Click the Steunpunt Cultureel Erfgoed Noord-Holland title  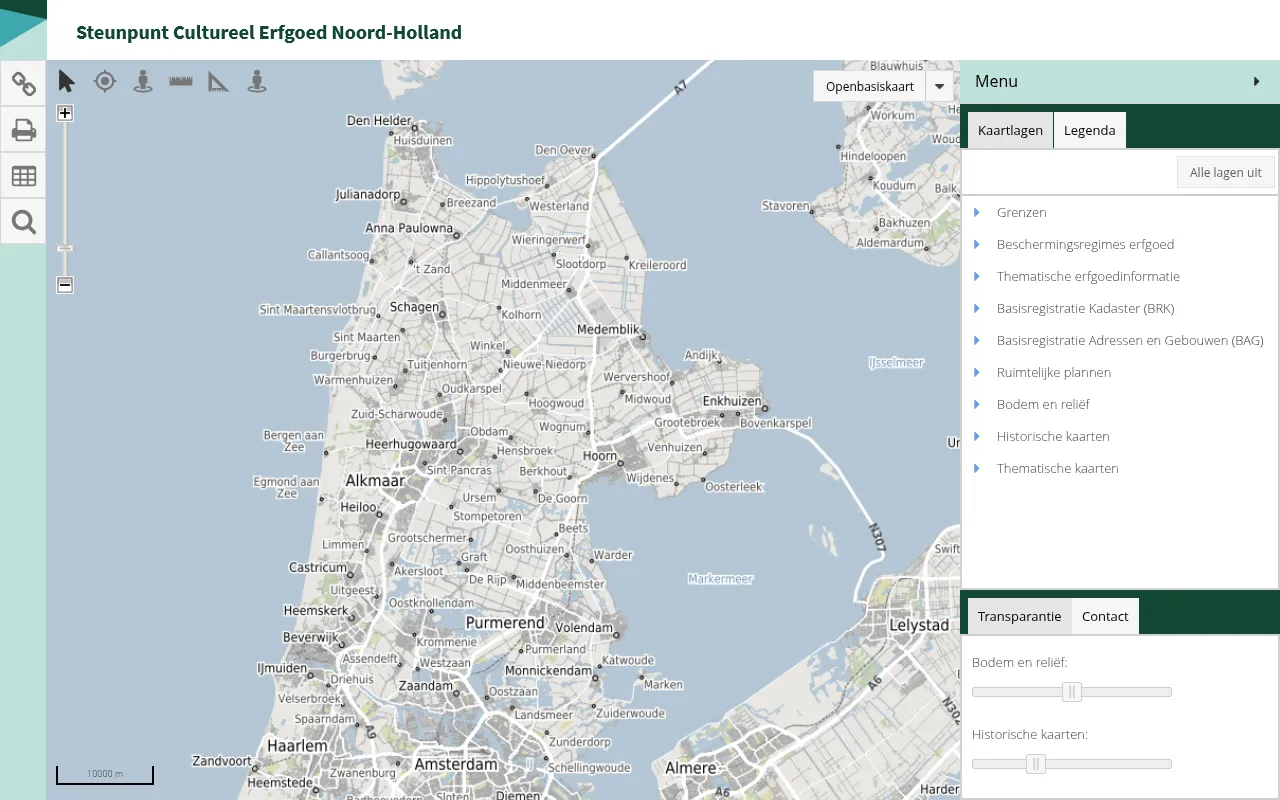[269, 32]
